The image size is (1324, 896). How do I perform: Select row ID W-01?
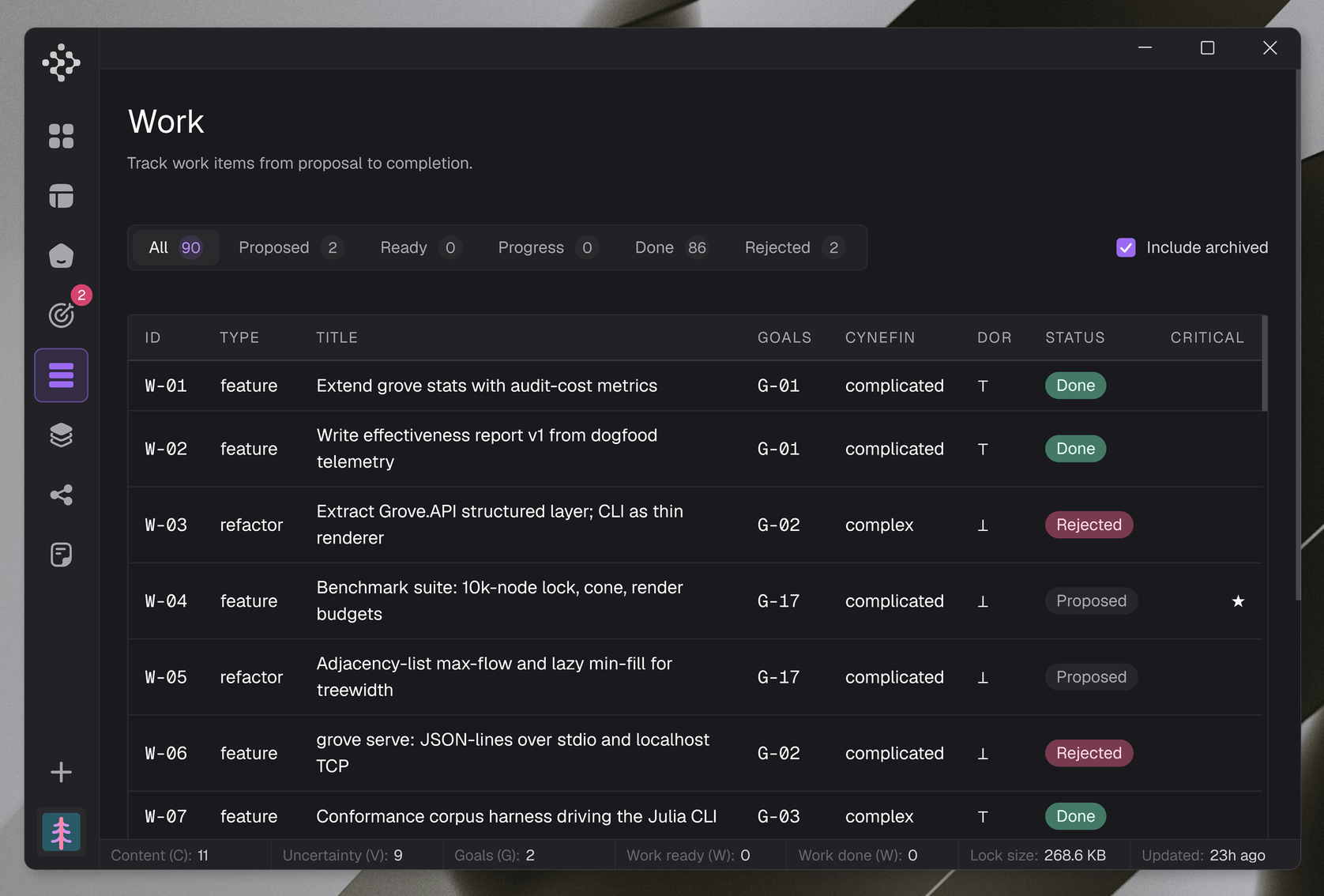166,386
